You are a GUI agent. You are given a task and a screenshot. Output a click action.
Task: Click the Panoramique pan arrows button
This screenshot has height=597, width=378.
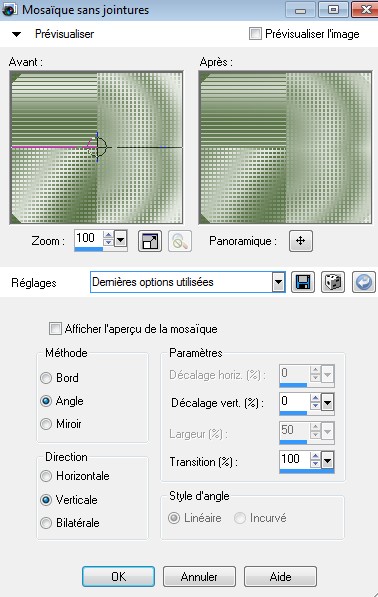[x=301, y=241]
